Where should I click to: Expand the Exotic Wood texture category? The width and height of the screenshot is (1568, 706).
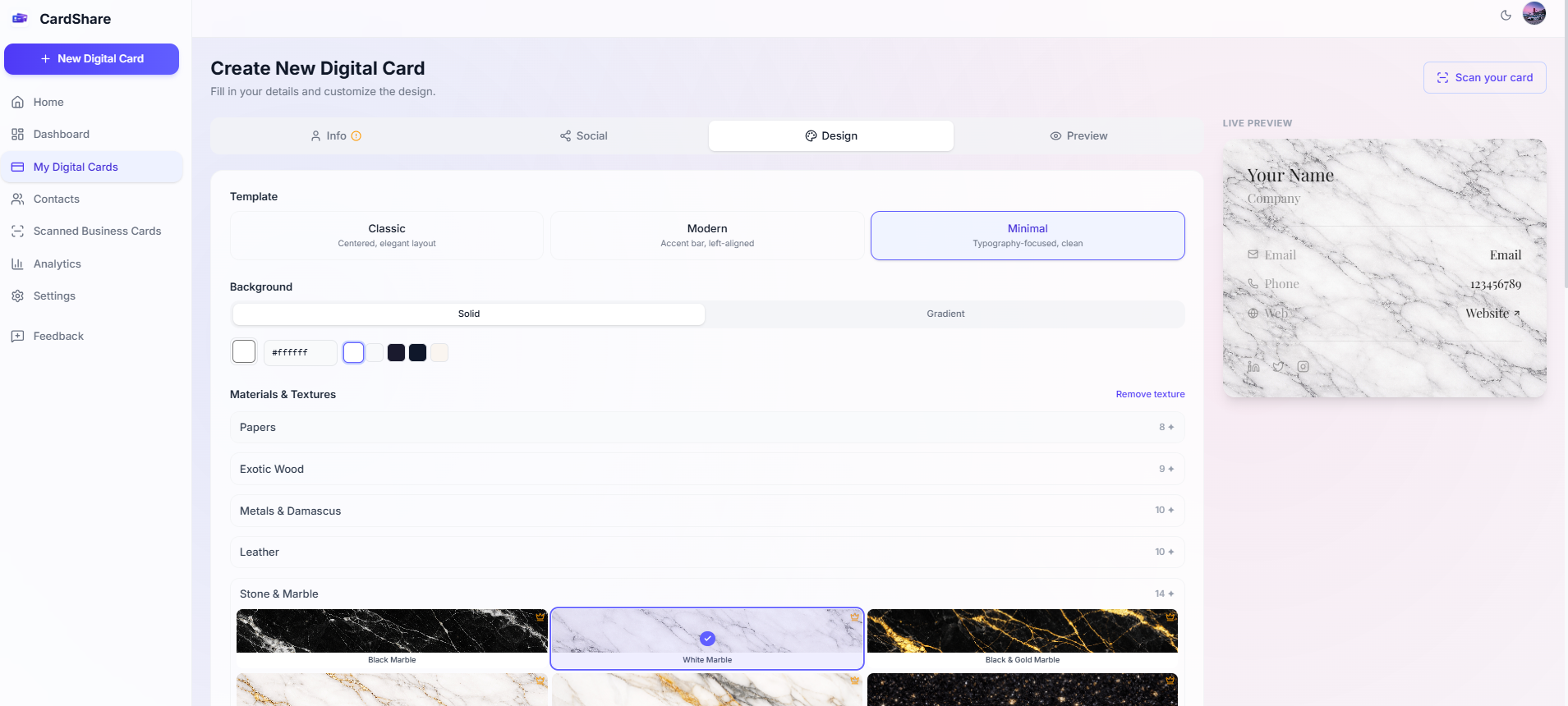[707, 469]
